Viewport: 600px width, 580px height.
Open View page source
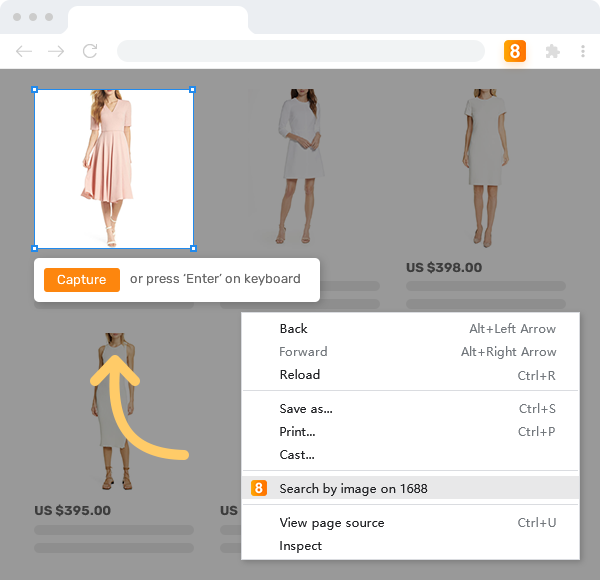pos(331,523)
